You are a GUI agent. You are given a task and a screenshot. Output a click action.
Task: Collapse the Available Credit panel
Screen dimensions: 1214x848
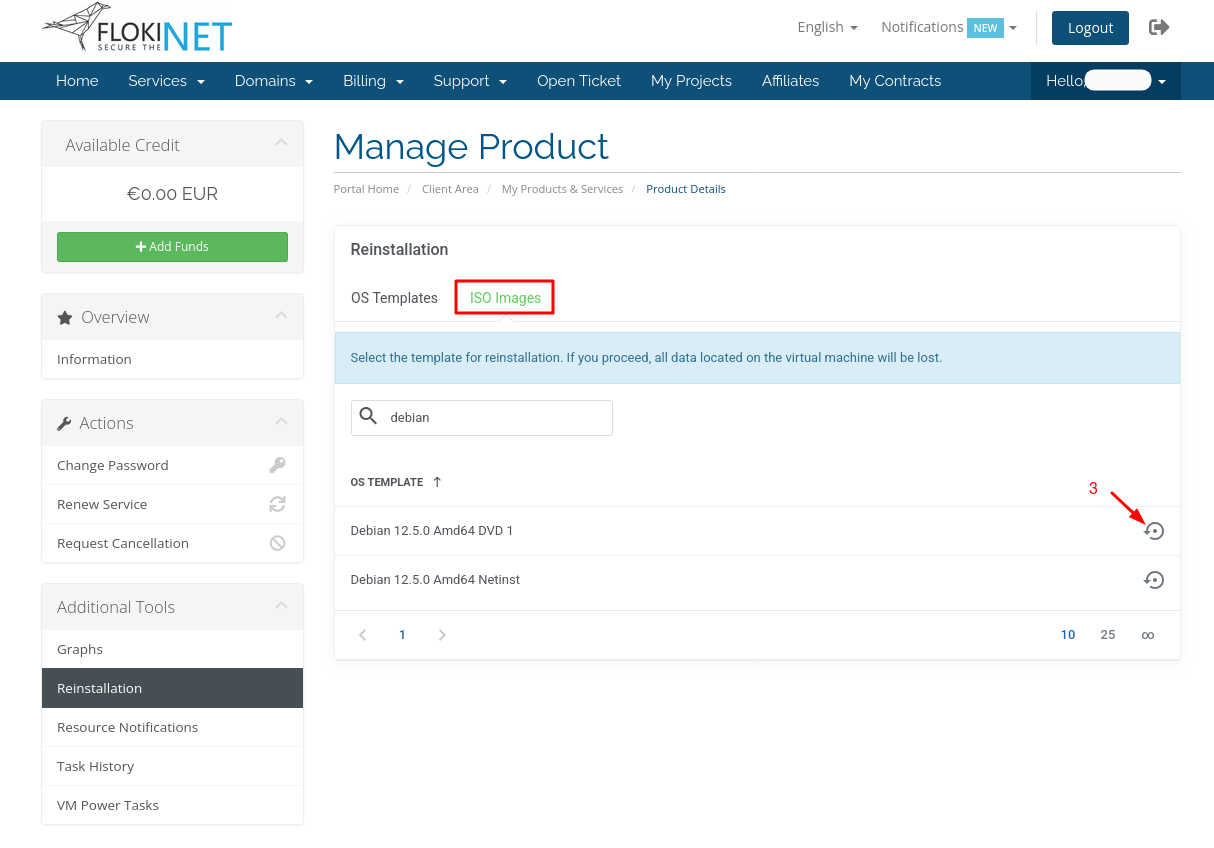[281, 144]
